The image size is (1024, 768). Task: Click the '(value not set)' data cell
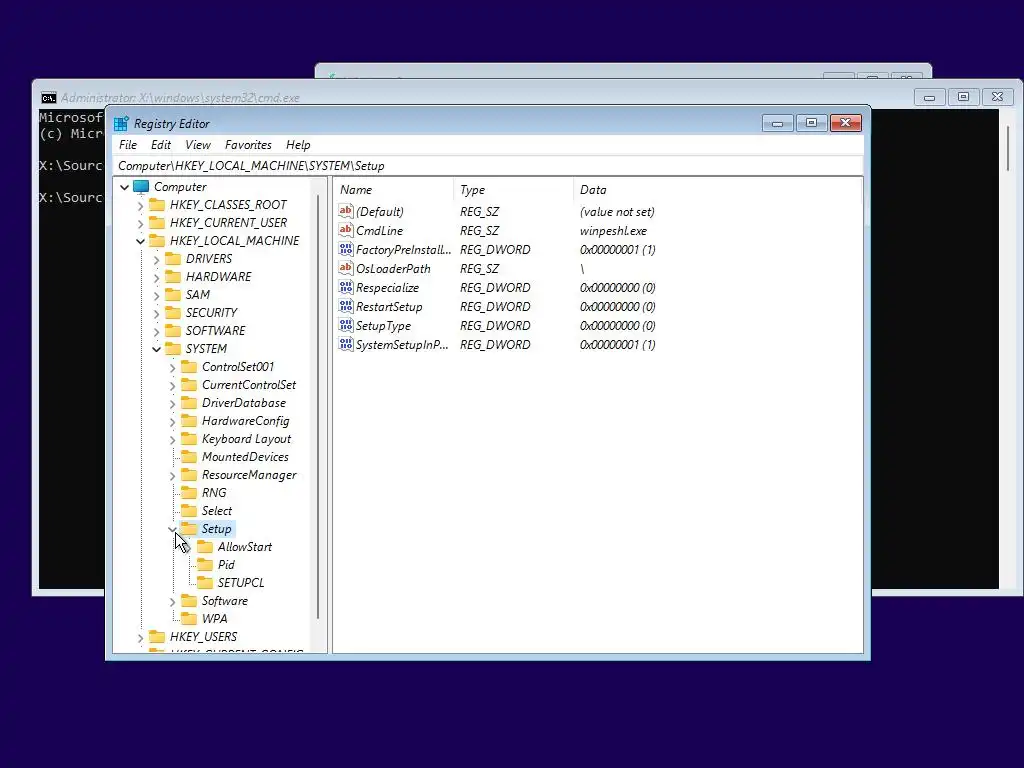pyautogui.click(x=617, y=212)
